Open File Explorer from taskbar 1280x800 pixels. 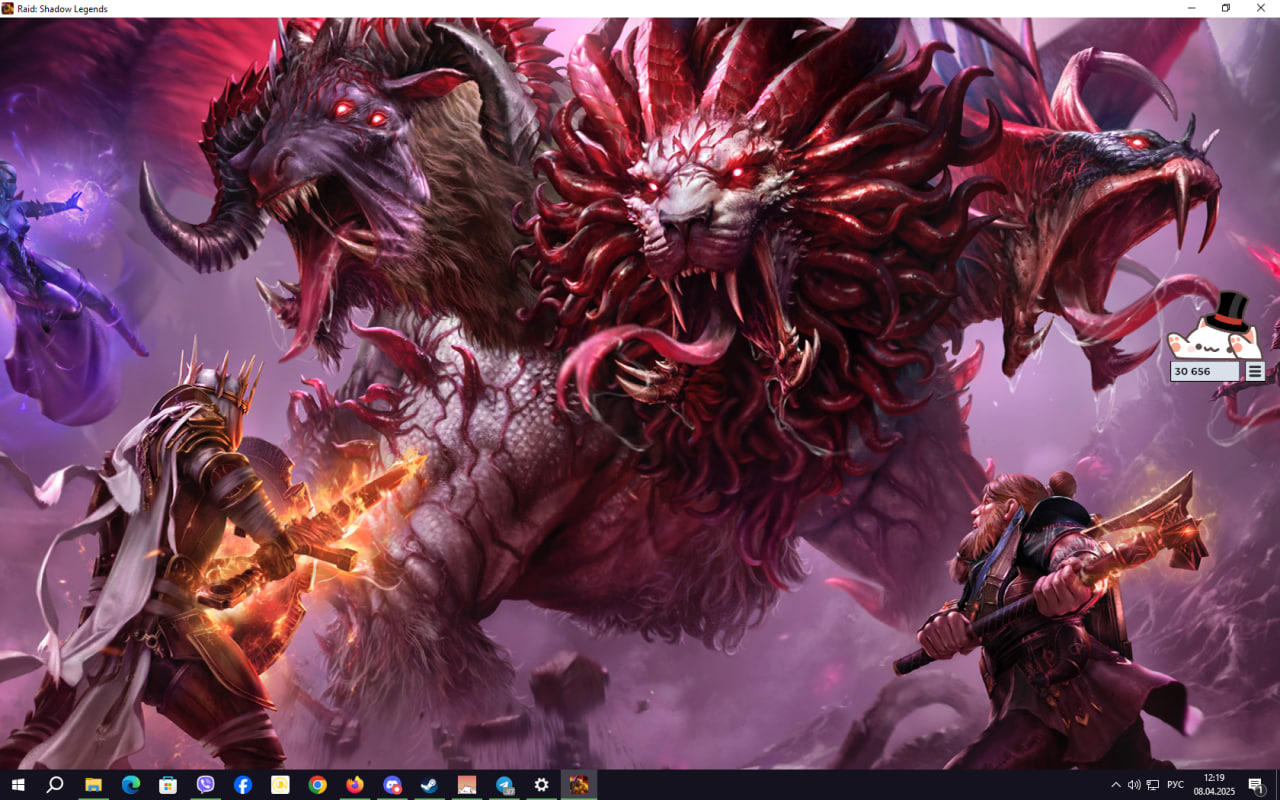pos(93,785)
